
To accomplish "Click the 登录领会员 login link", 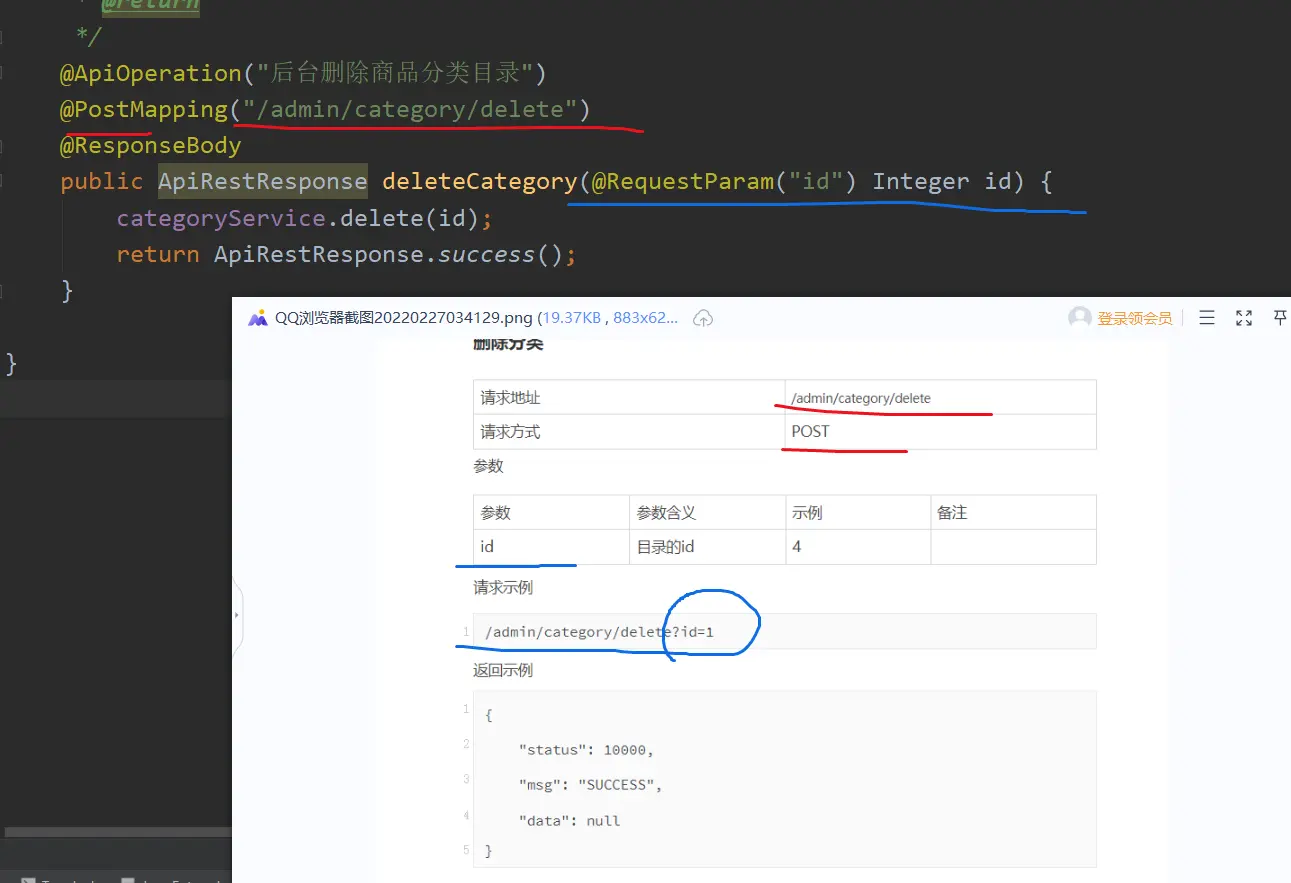I will 1134,318.
